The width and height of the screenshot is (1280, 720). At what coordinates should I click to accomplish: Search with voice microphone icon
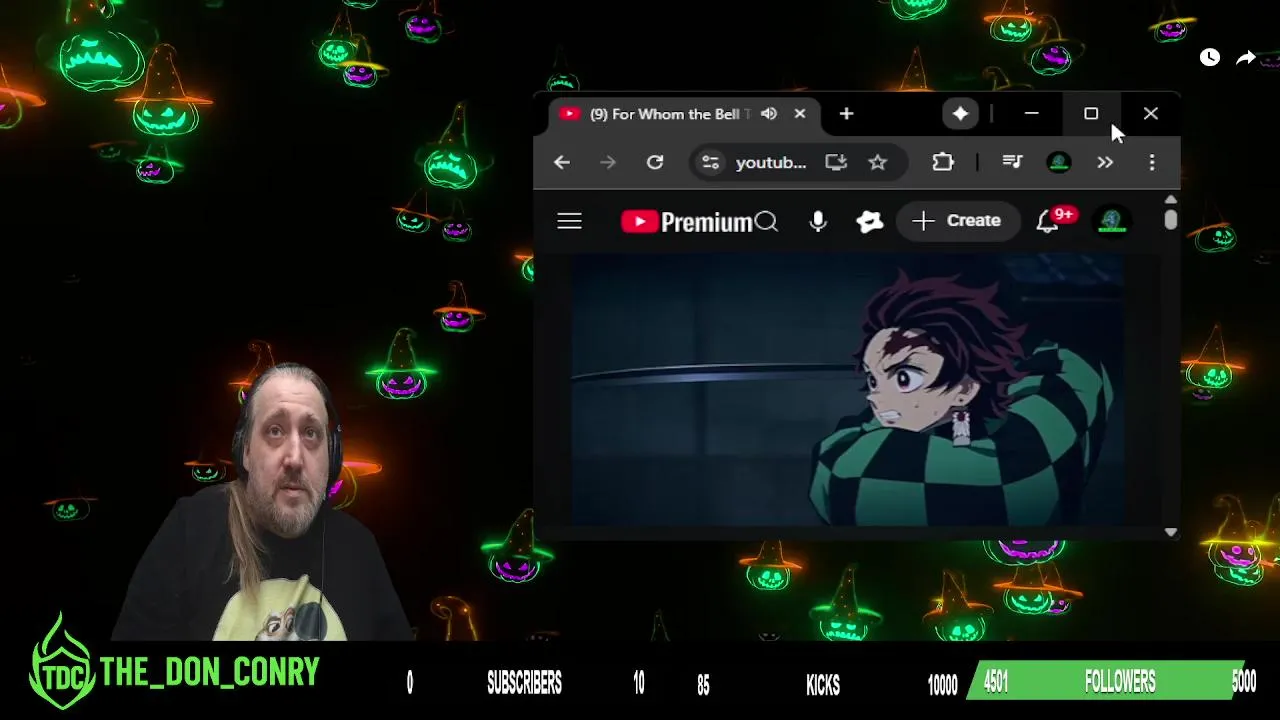coord(818,221)
